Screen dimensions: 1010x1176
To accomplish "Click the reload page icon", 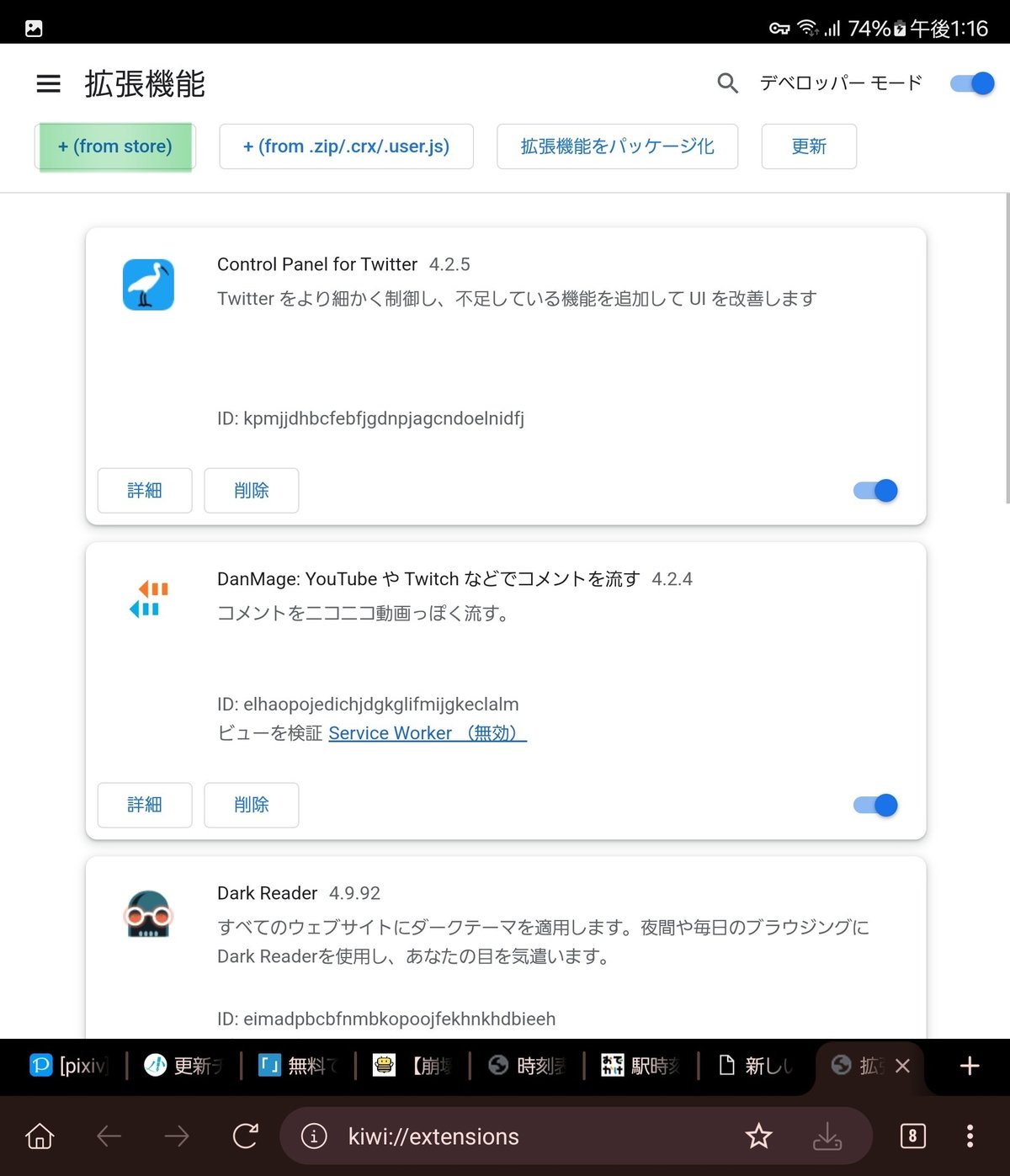I will click(245, 1136).
